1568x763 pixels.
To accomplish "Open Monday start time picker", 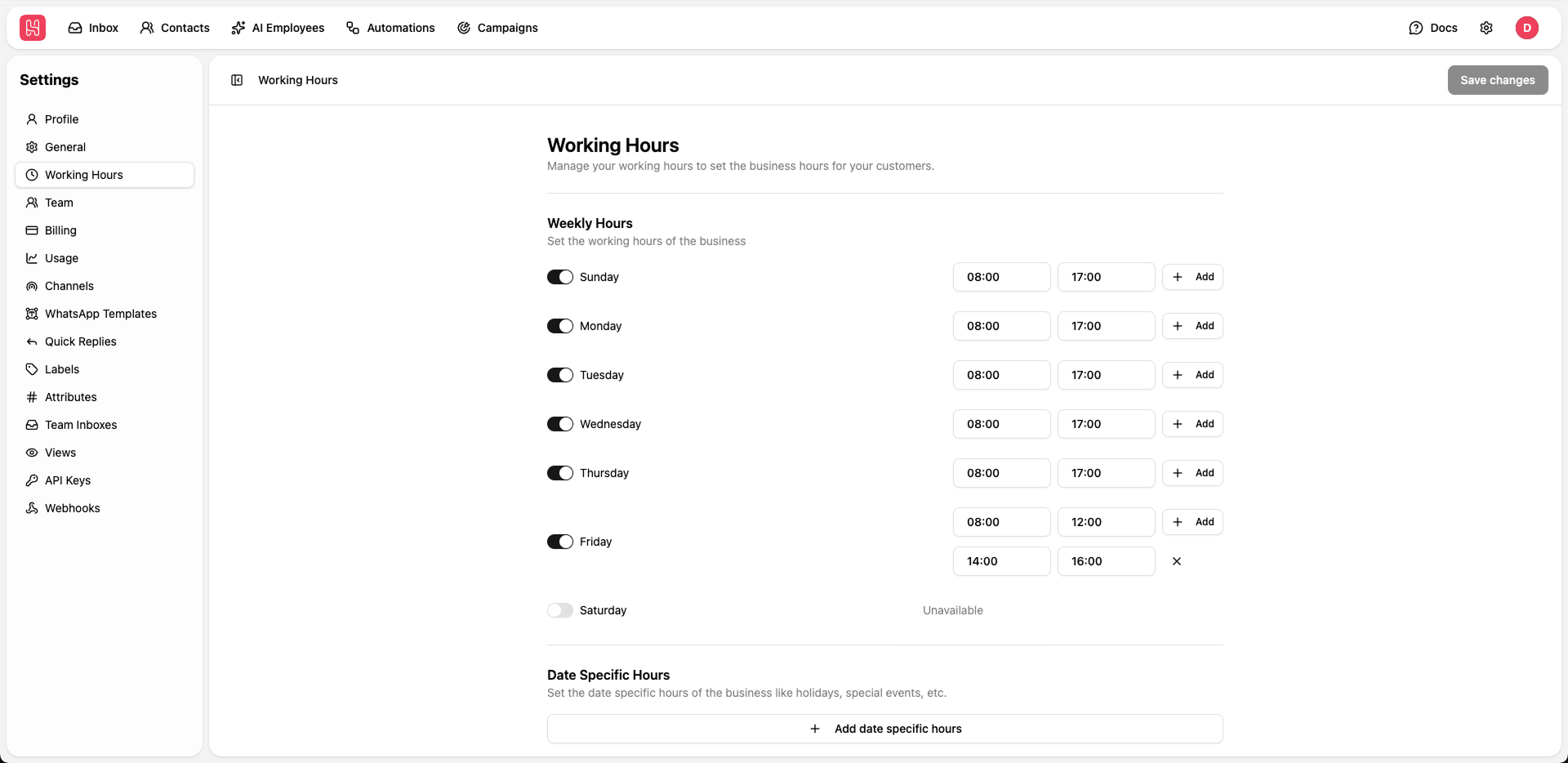I will pos(1001,325).
